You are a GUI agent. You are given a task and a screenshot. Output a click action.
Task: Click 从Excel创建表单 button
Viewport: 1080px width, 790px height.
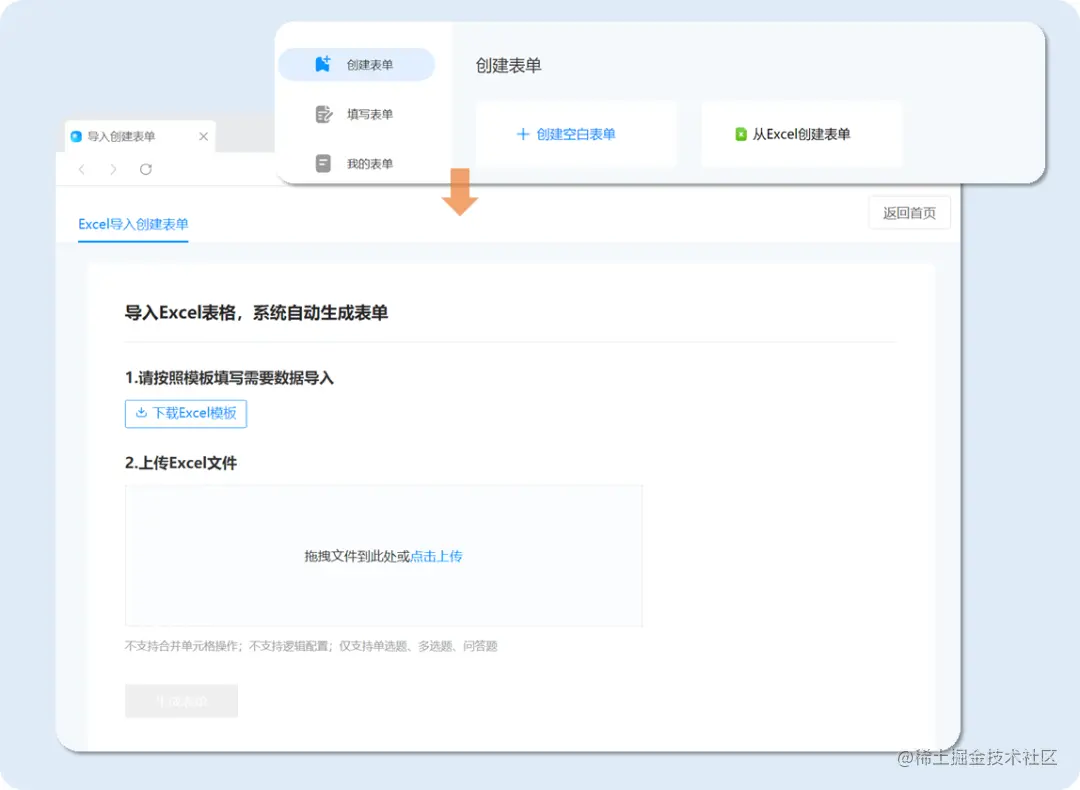pos(802,134)
